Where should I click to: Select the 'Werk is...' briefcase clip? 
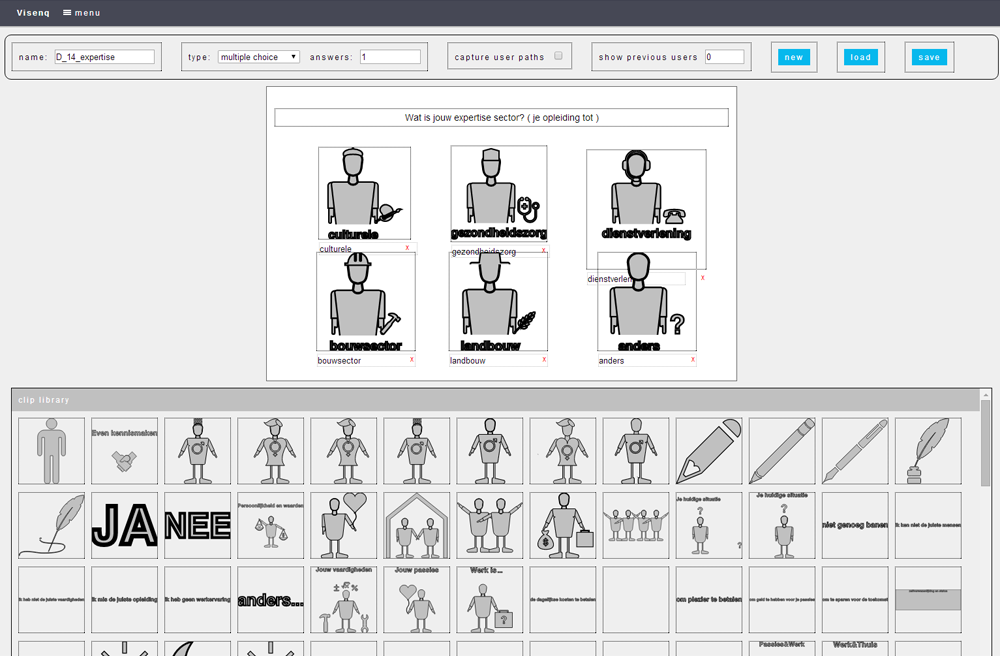point(490,600)
